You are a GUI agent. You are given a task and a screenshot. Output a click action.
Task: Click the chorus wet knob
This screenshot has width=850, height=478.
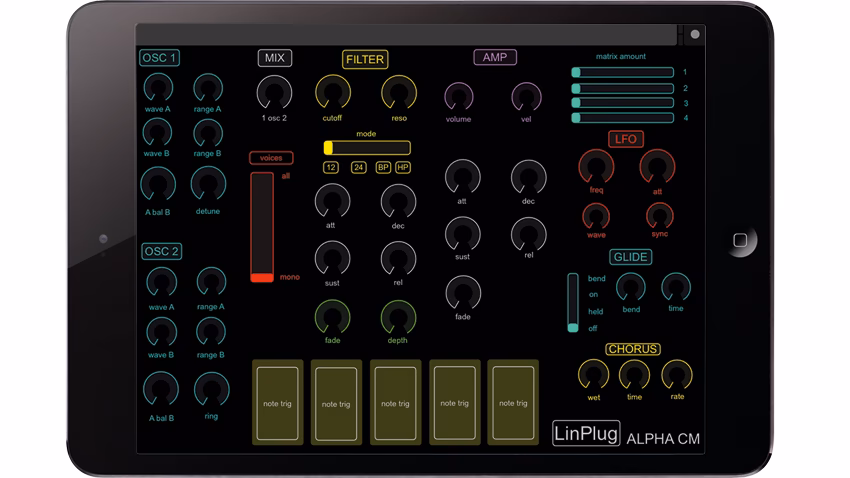click(x=593, y=374)
